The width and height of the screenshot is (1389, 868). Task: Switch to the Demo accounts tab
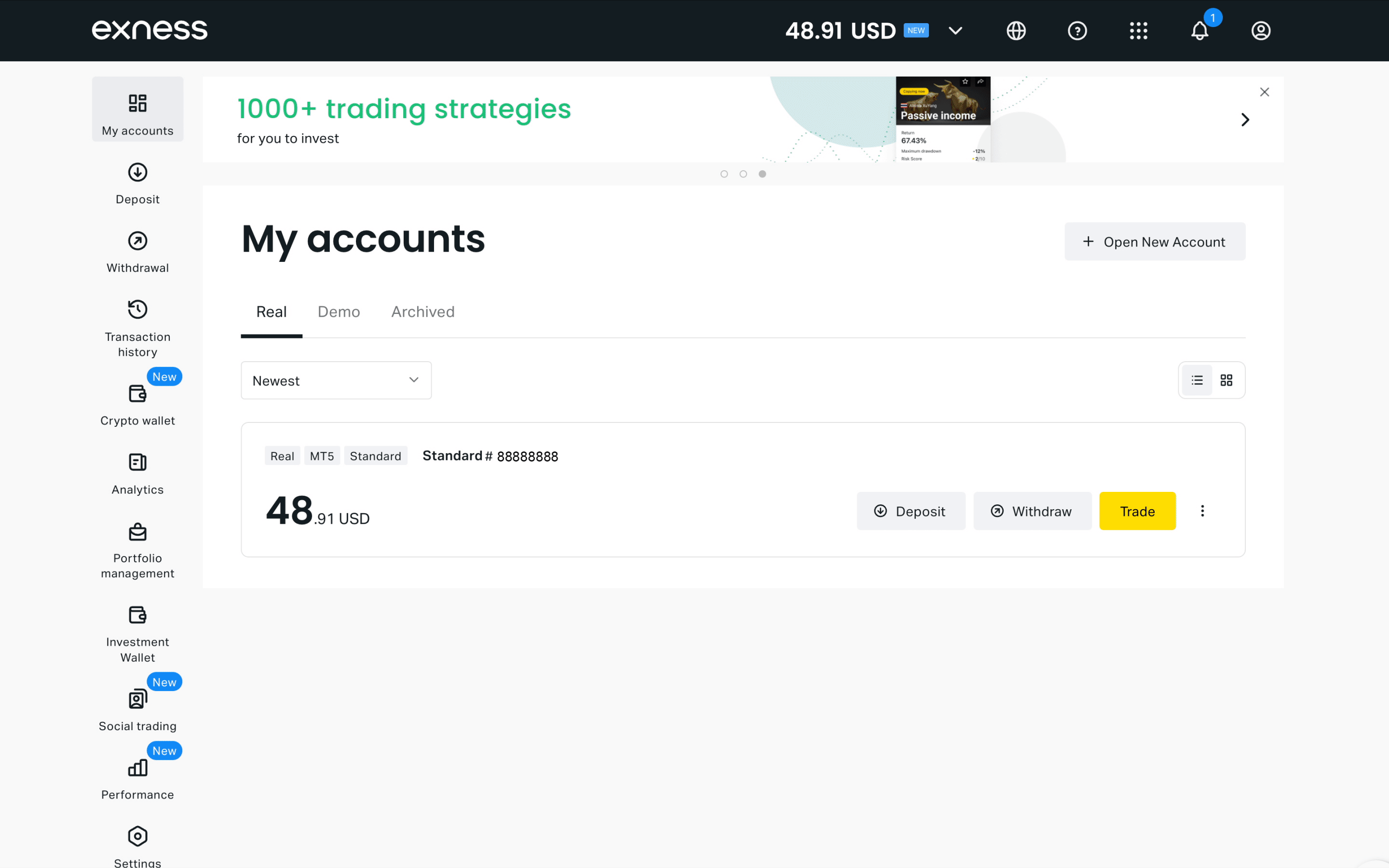pos(339,312)
